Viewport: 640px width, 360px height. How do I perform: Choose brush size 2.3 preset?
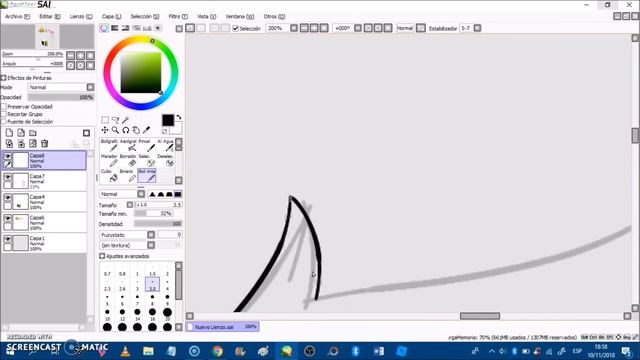pyautogui.click(x=107, y=285)
